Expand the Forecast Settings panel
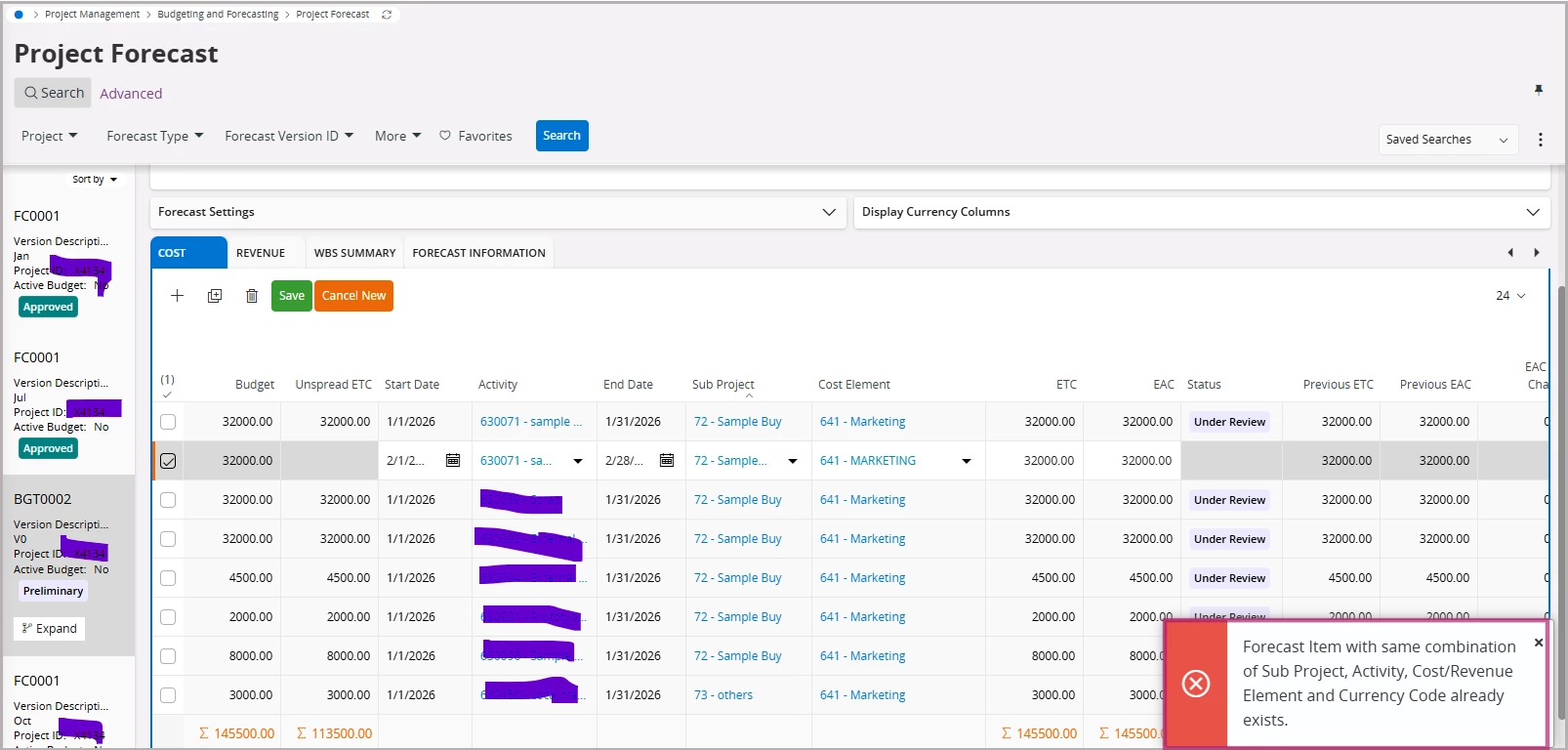The image size is (1568, 750). click(828, 212)
